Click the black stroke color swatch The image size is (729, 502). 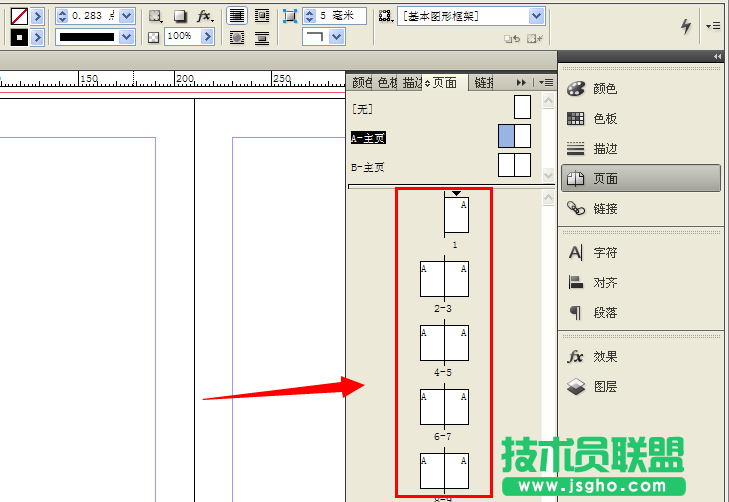(19, 37)
